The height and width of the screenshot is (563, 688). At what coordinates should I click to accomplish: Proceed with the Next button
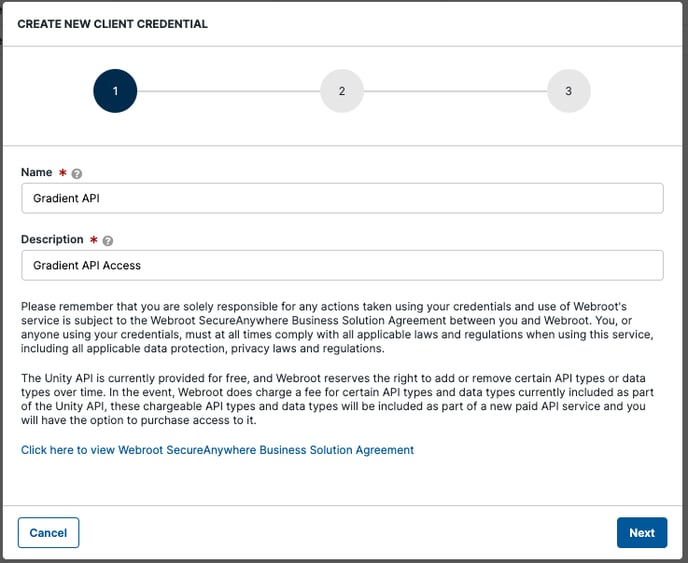[642, 533]
